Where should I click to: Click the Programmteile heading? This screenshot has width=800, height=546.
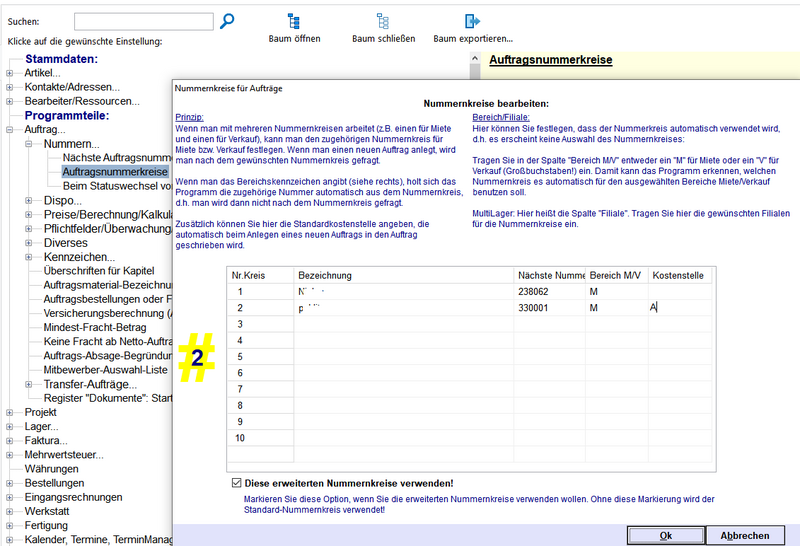[67, 115]
